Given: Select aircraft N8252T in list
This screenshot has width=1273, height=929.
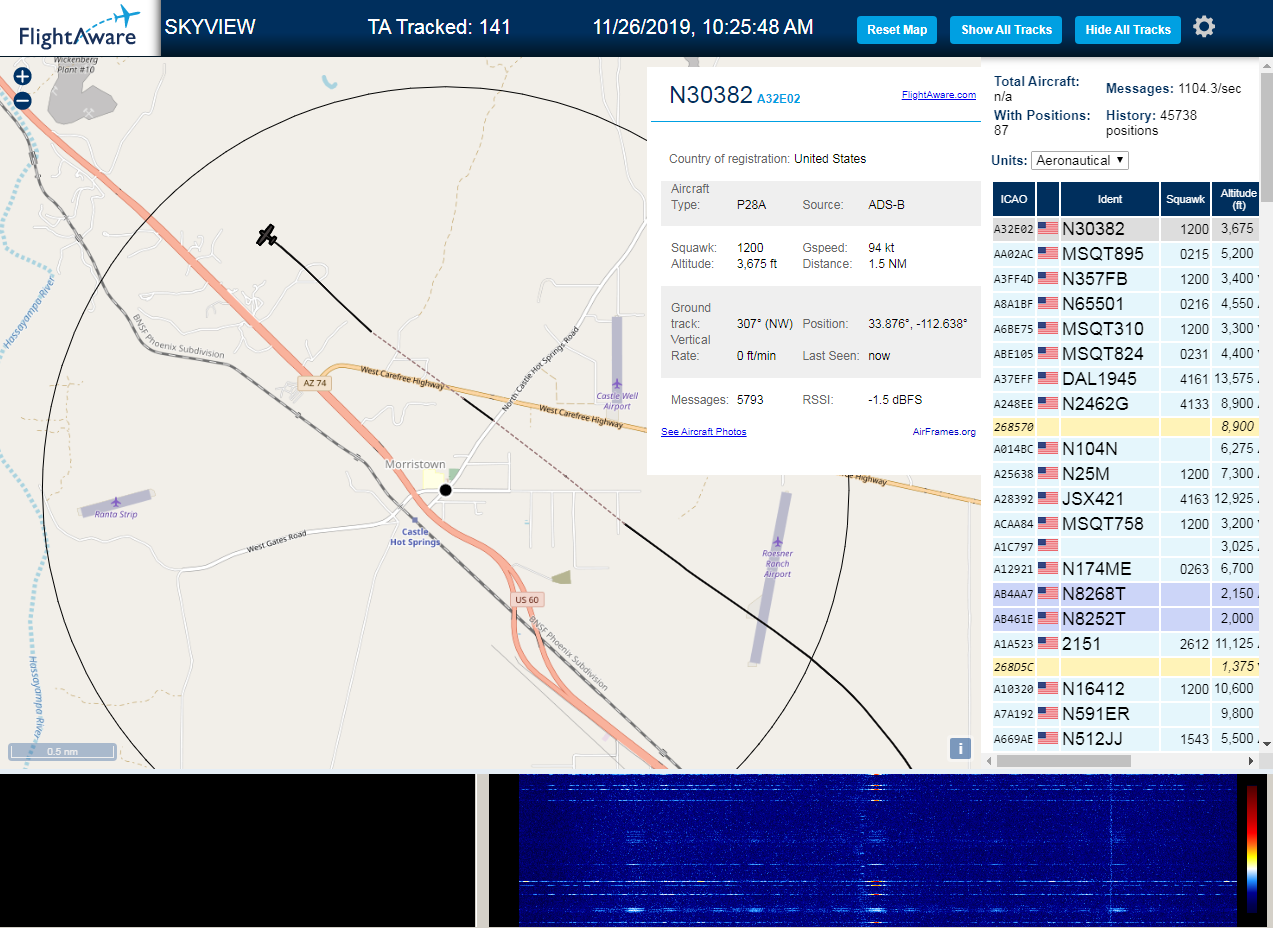Looking at the screenshot, I should [x=1126, y=619].
